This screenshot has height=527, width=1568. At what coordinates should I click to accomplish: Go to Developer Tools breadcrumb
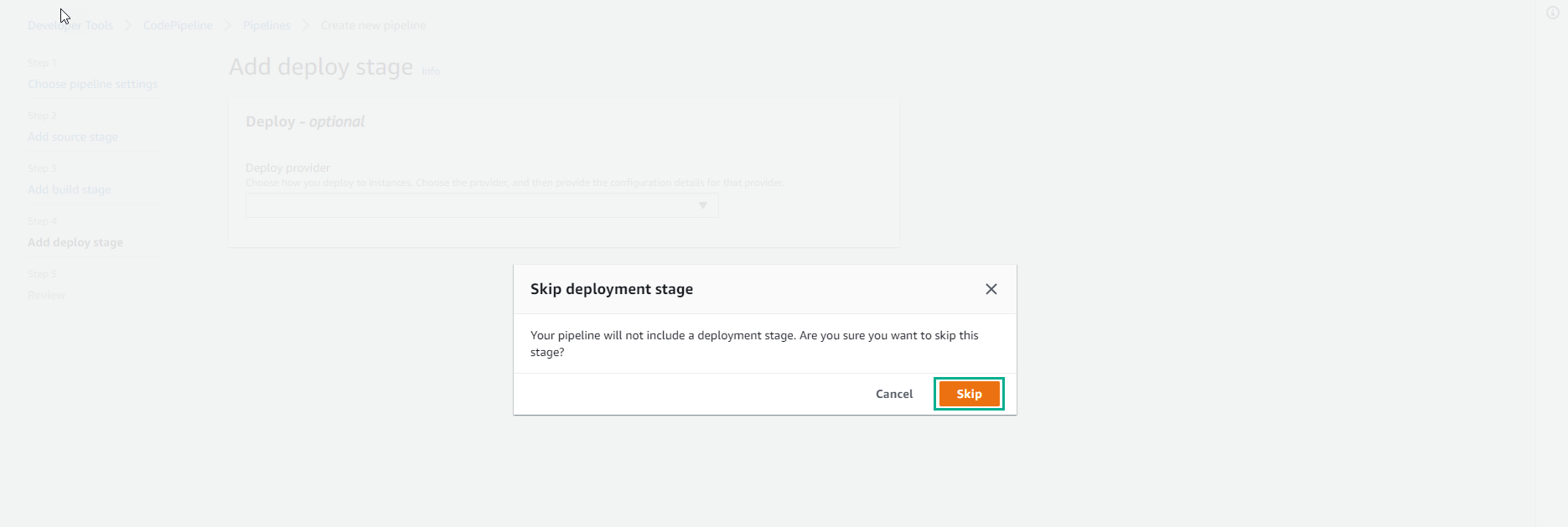coord(70,26)
